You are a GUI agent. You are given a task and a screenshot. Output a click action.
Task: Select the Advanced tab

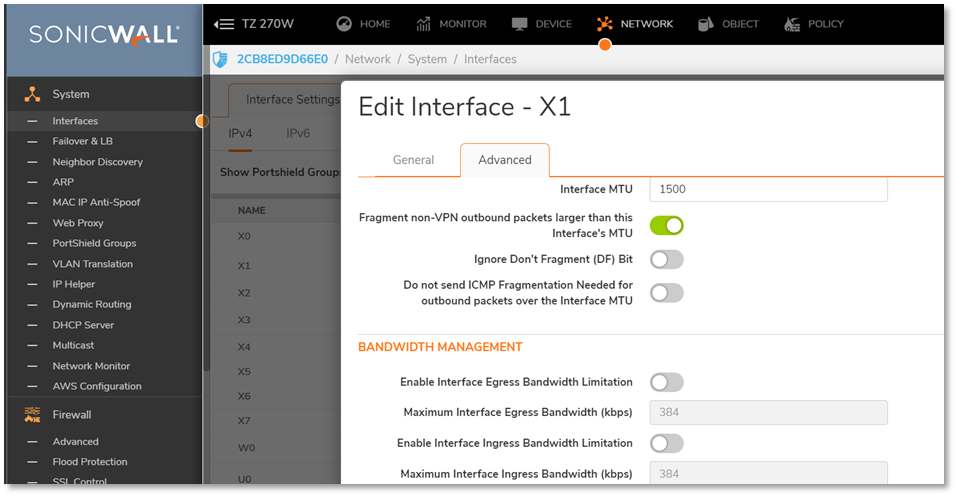pyautogui.click(x=505, y=160)
